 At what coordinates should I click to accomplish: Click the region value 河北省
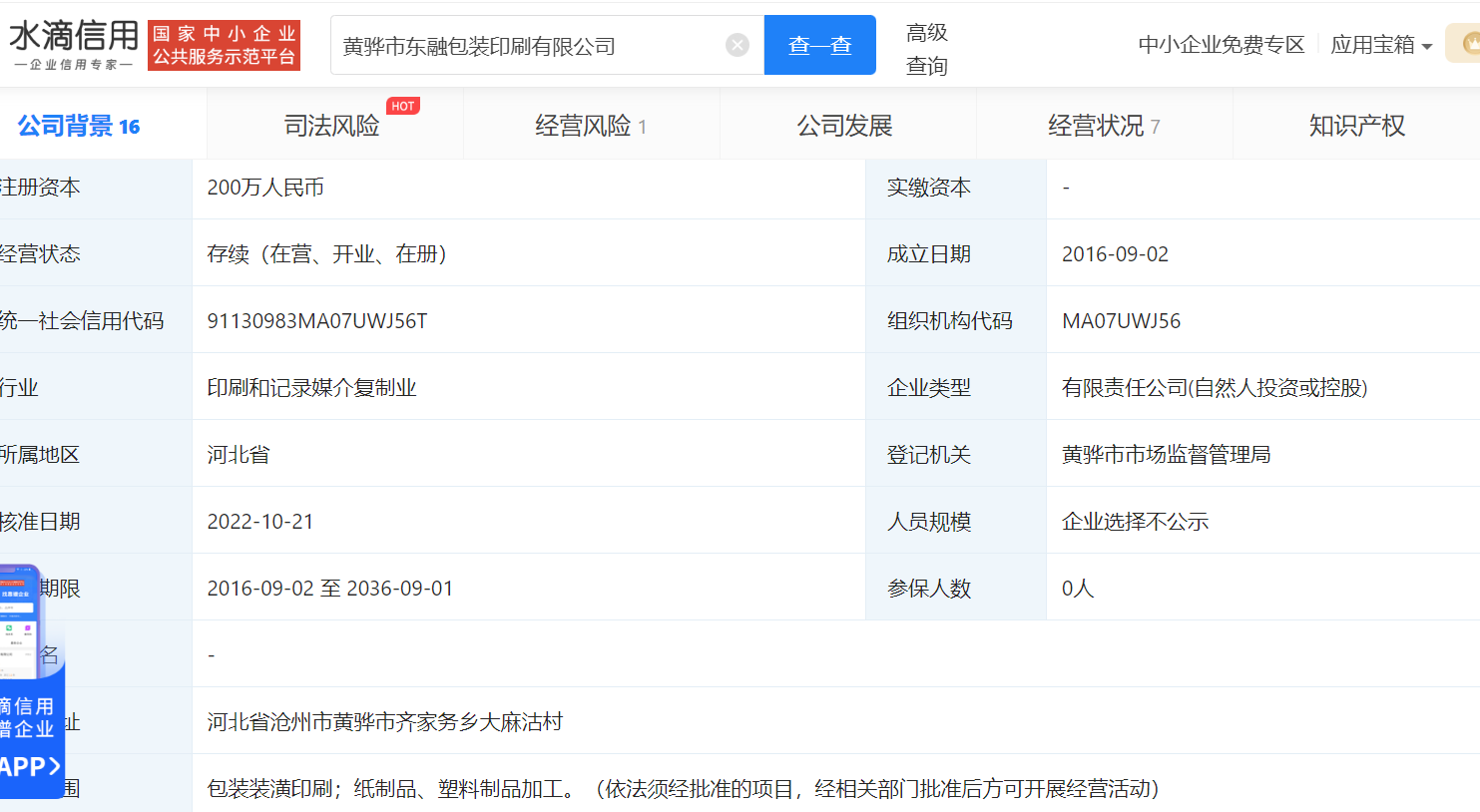coord(239,455)
